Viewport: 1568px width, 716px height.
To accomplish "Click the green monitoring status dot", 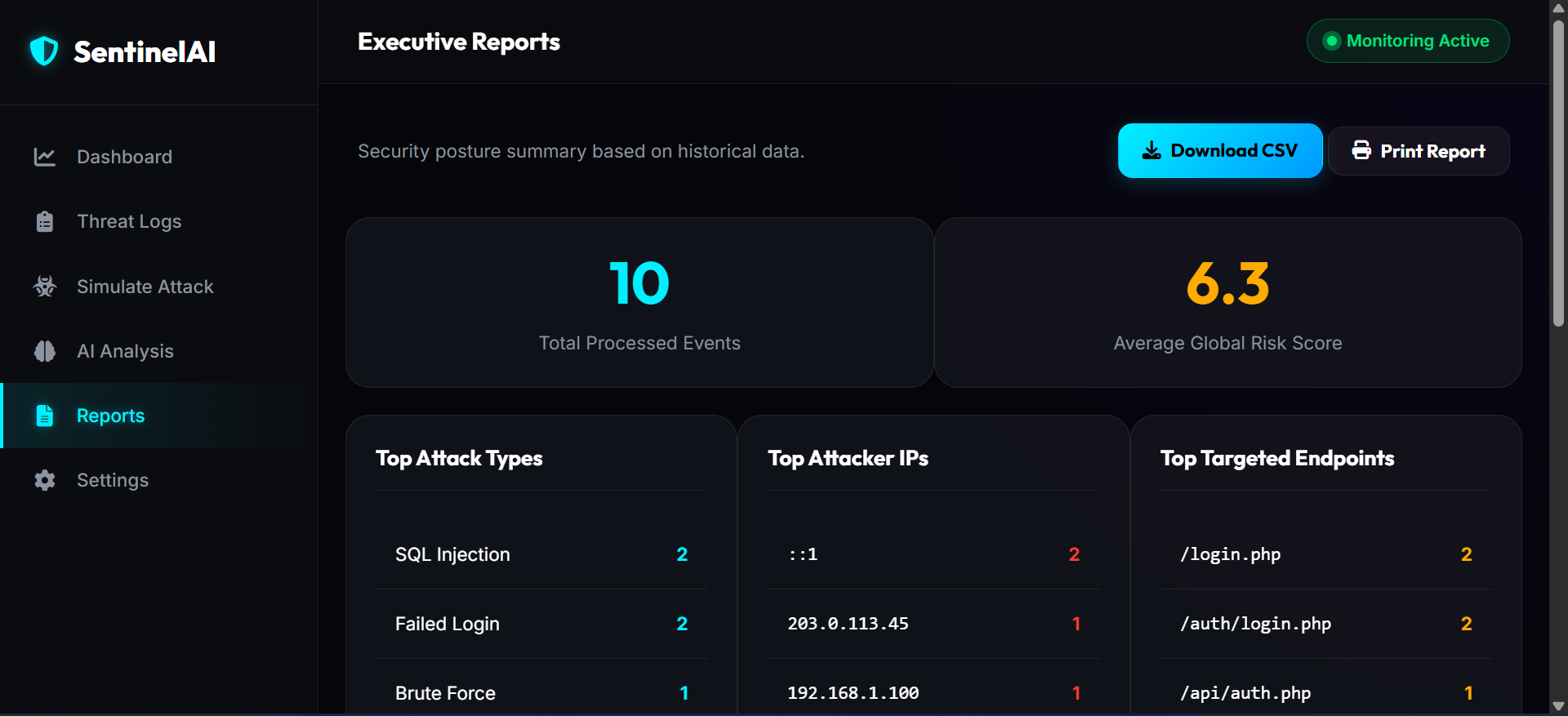I will pos(1332,41).
